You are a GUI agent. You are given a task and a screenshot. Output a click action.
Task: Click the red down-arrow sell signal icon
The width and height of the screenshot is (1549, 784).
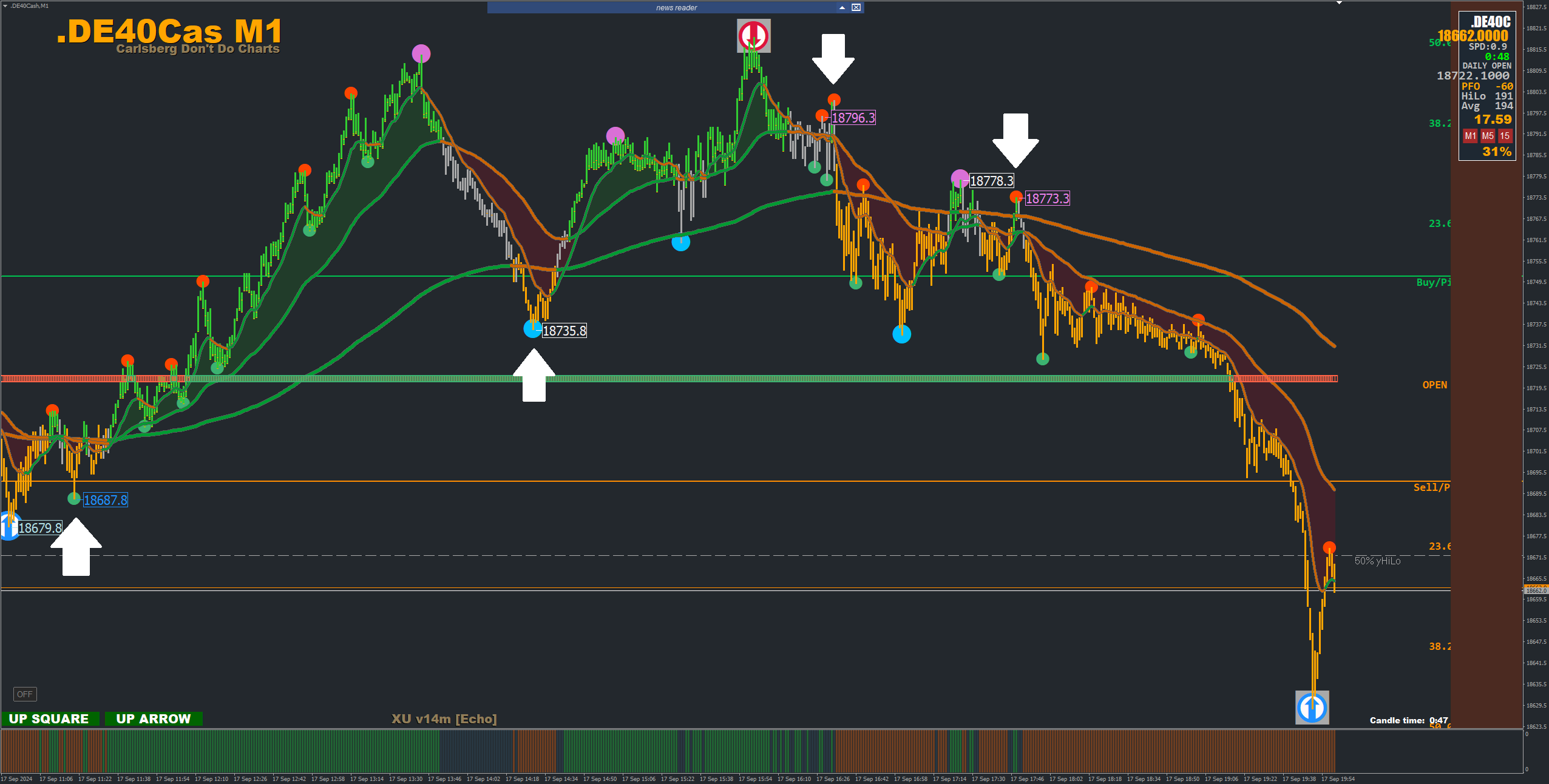point(753,35)
